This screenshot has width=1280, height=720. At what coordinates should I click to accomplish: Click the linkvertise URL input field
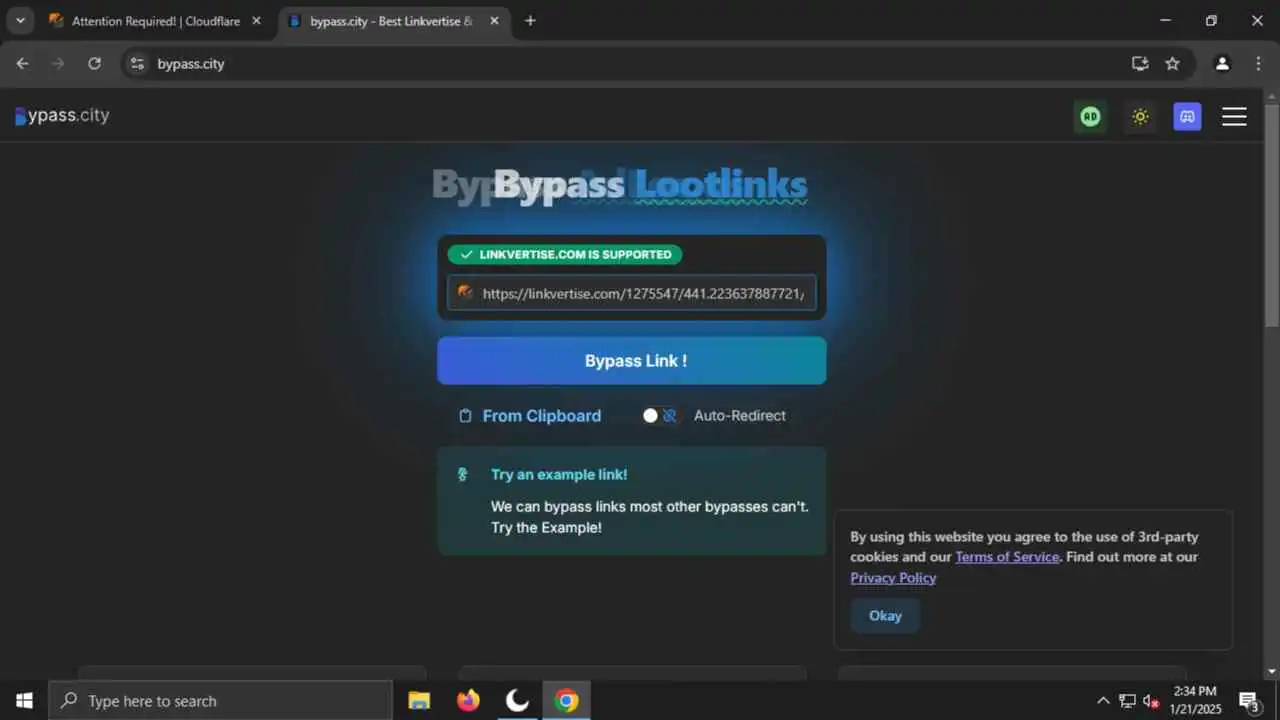pos(632,293)
